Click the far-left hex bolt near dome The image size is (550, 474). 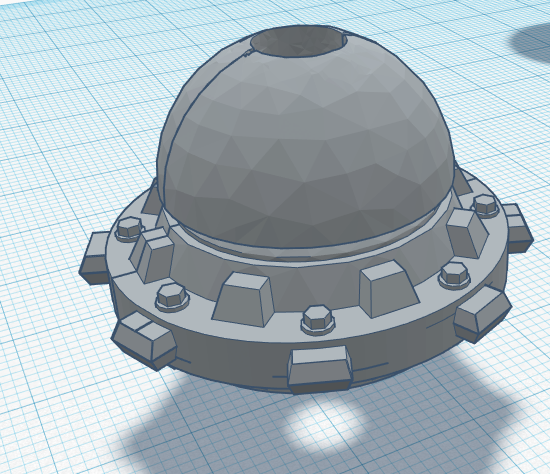click(129, 229)
